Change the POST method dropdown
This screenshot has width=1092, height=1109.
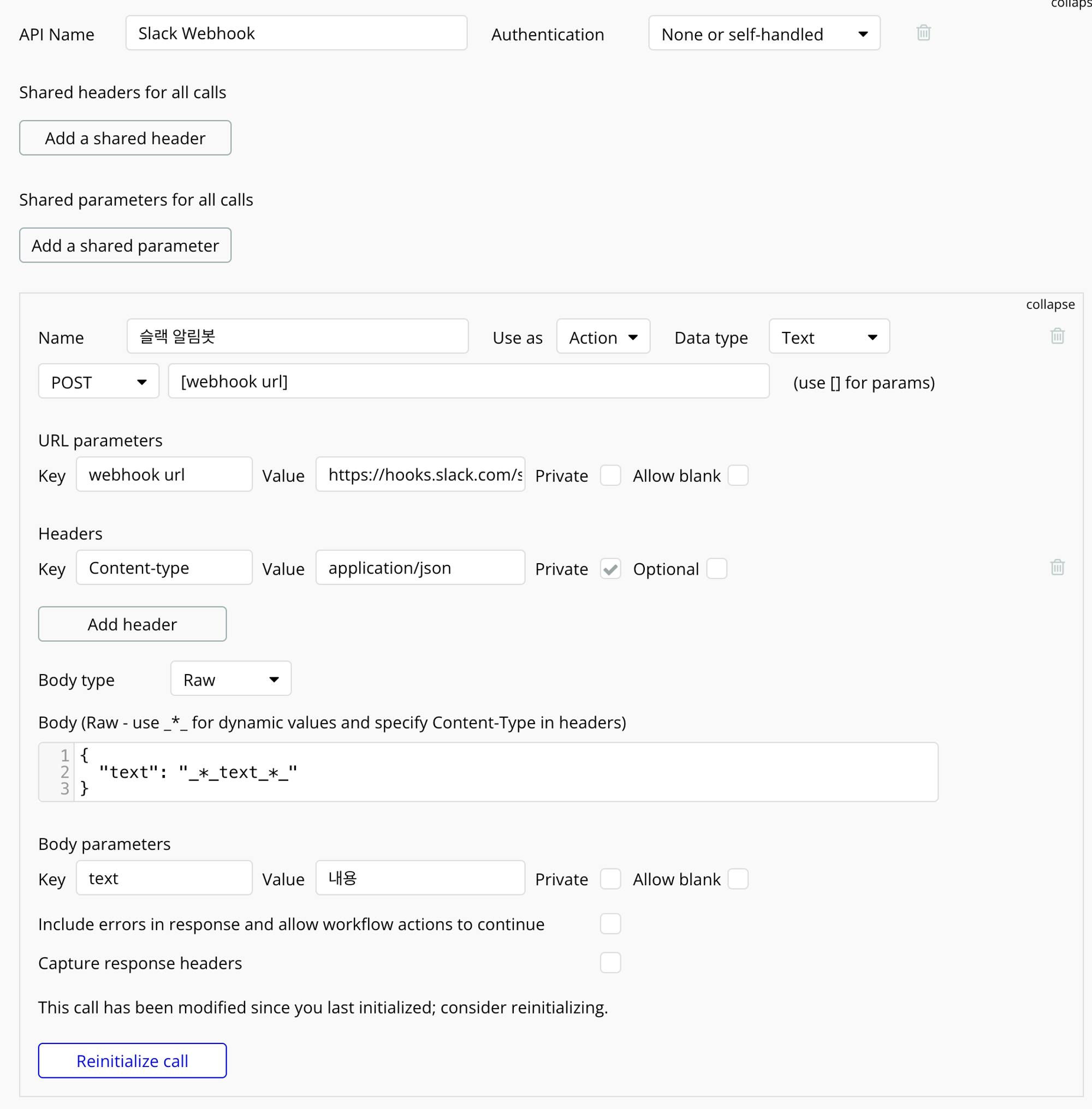click(x=99, y=382)
